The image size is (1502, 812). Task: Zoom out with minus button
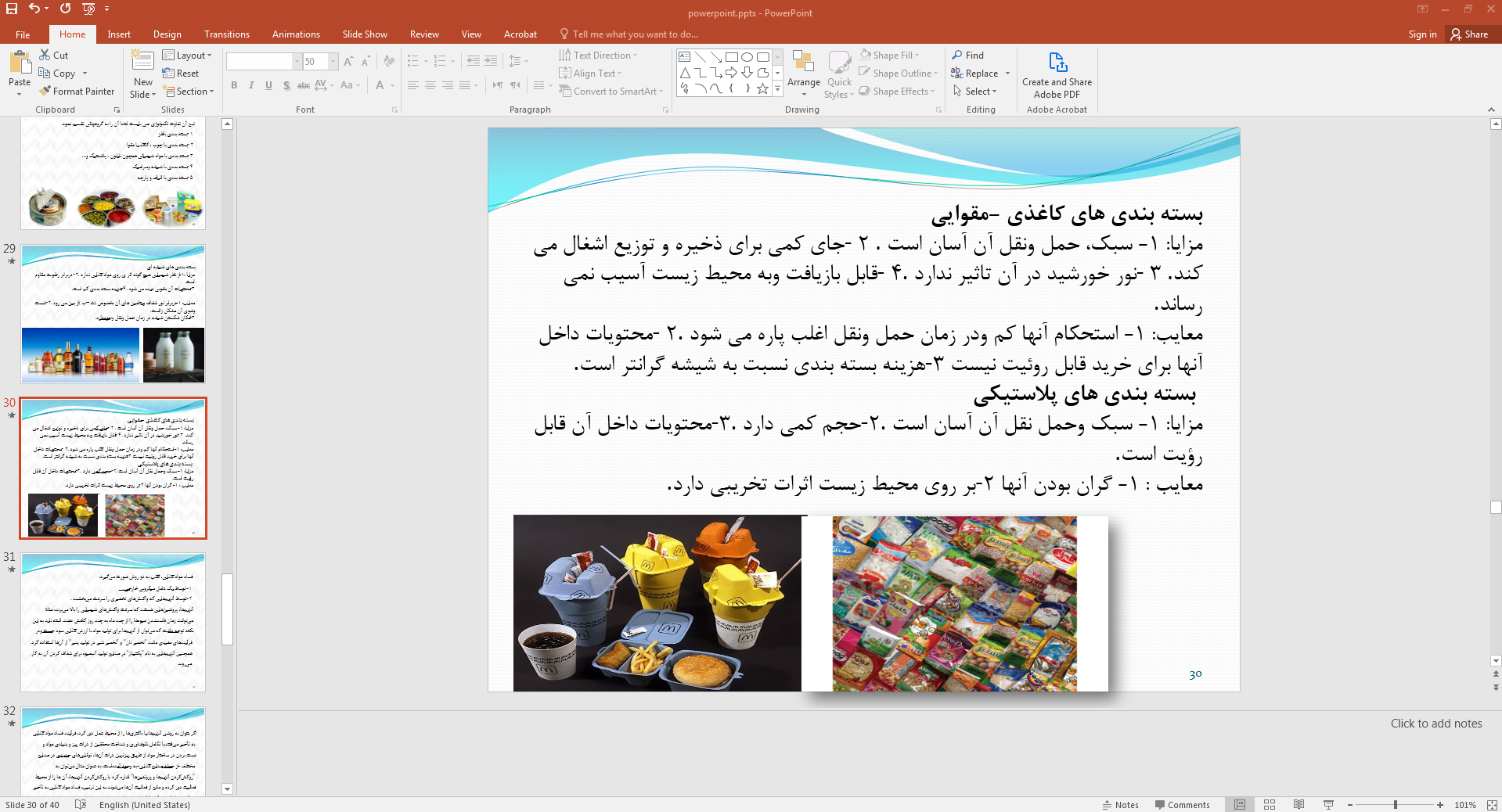tap(1350, 805)
